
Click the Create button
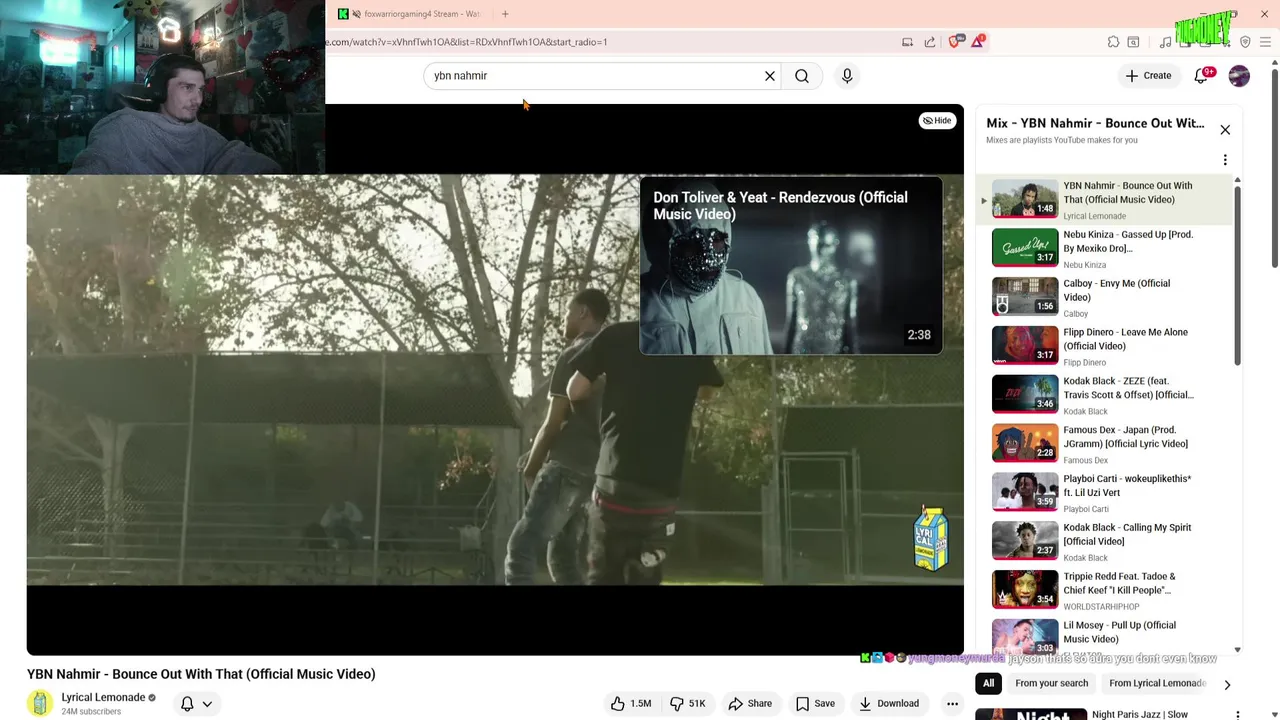point(1148,76)
